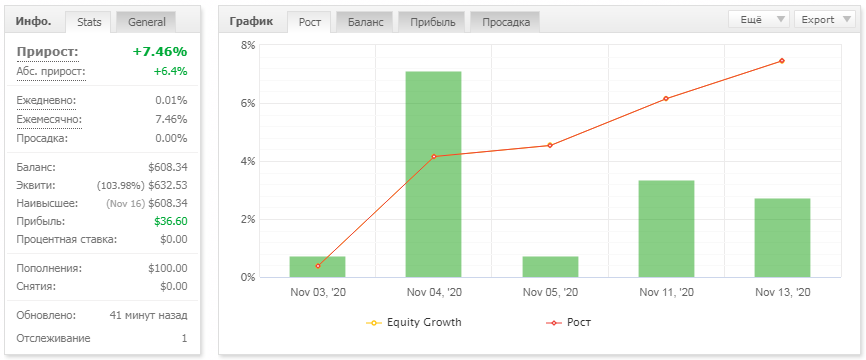Select the Nov 05, '20 green bar
This screenshot has height=360, width=866.
click(550, 267)
